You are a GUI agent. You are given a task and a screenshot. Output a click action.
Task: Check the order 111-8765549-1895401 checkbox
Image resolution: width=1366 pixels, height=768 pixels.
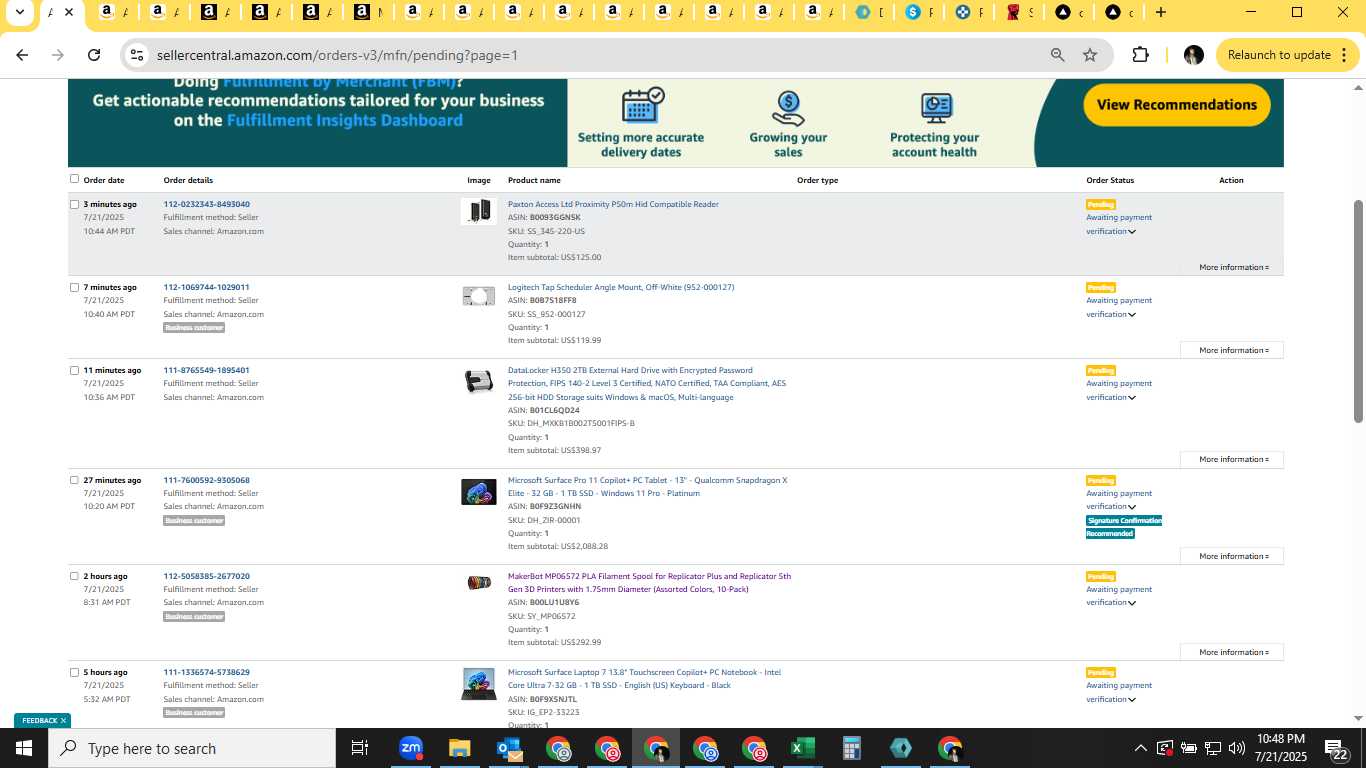74,370
